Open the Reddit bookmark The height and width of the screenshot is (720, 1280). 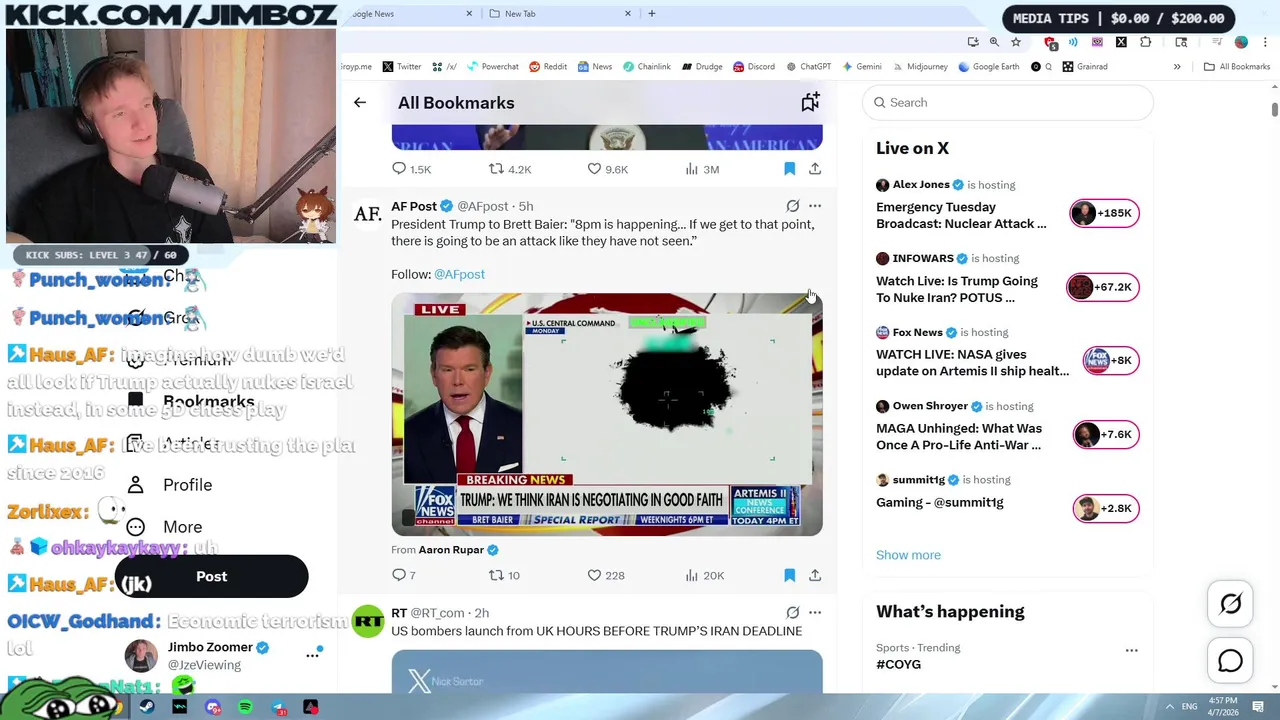point(548,67)
